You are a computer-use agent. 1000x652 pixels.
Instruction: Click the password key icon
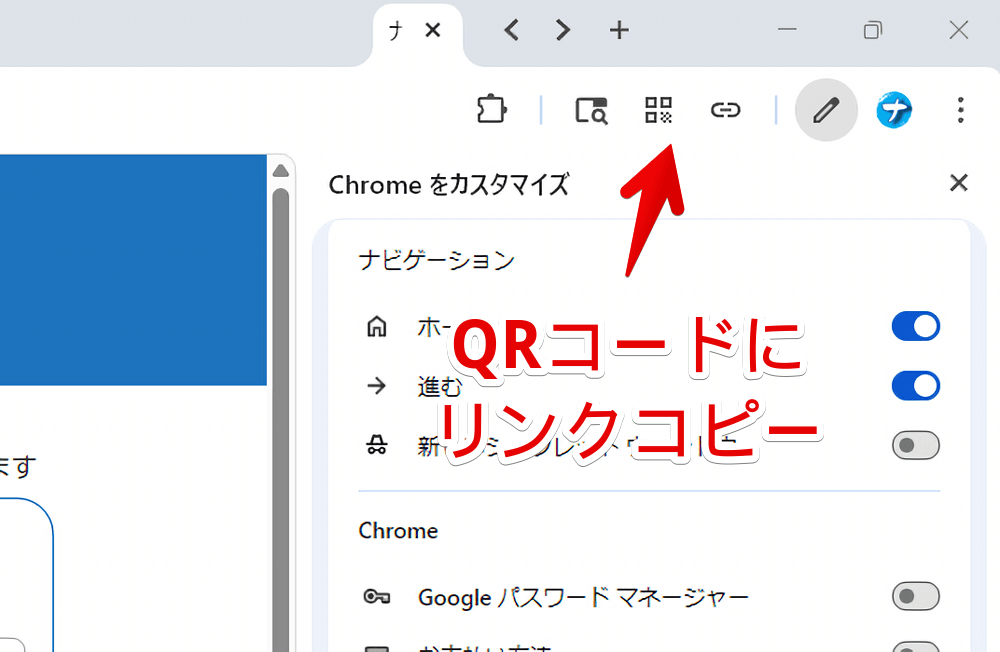(376, 596)
